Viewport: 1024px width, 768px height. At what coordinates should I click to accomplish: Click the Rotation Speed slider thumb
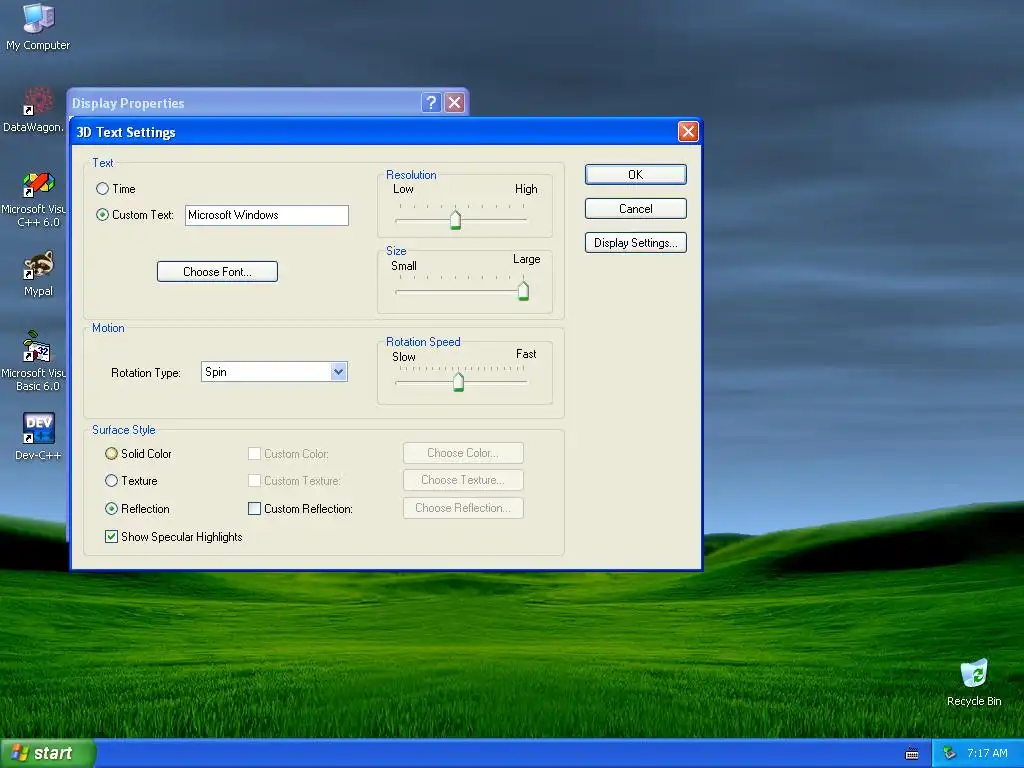click(458, 381)
